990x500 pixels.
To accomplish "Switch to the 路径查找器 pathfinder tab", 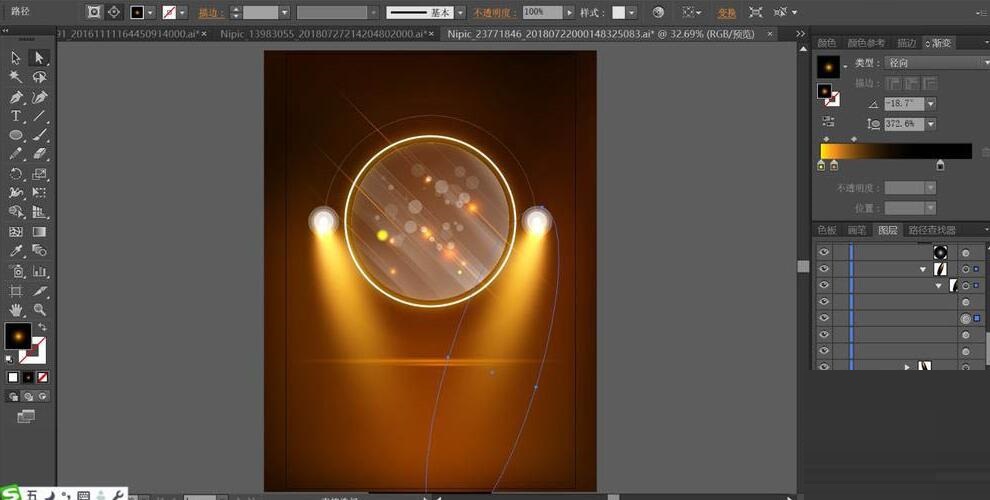I will click(x=932, y=230).
